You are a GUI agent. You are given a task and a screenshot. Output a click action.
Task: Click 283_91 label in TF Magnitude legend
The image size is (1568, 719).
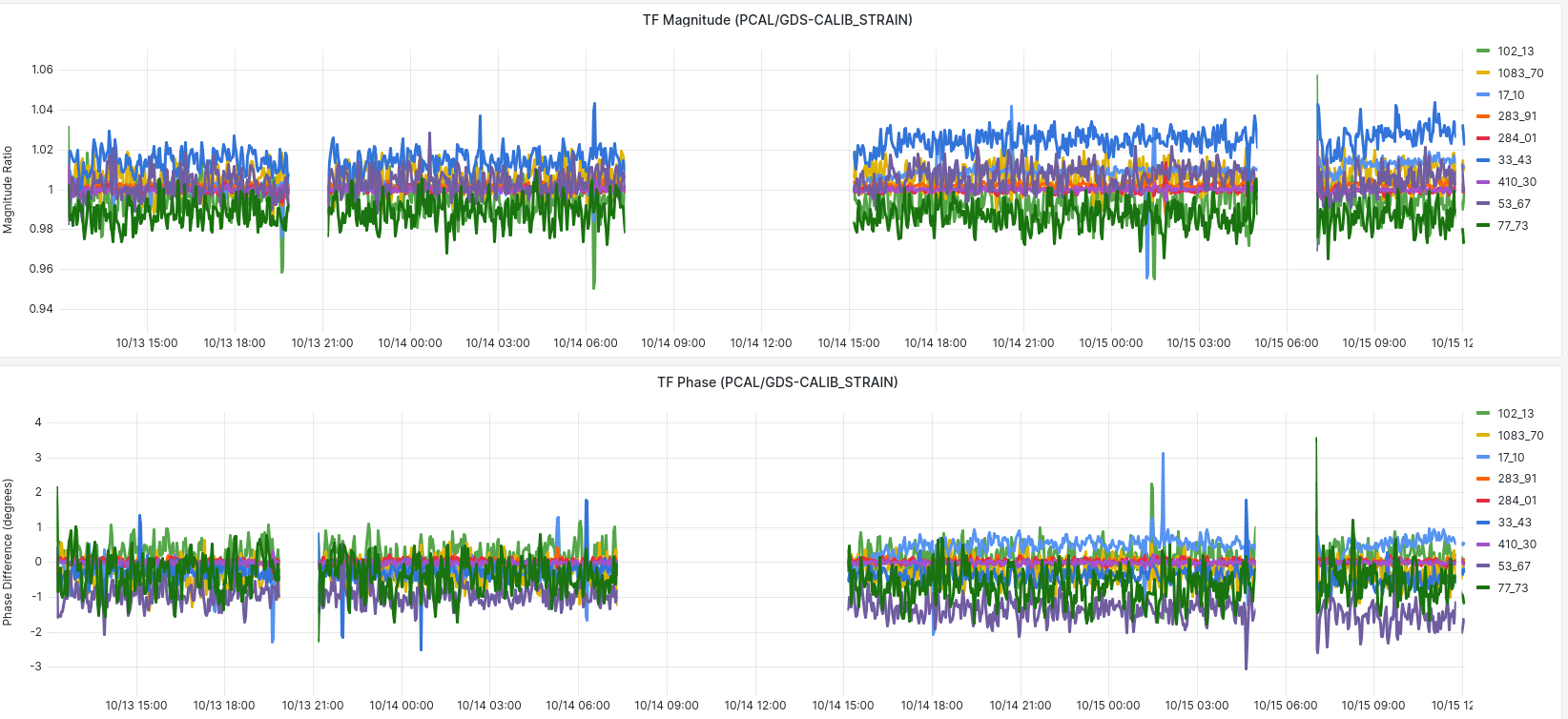pyautogui.click(x=1516, y=116)
